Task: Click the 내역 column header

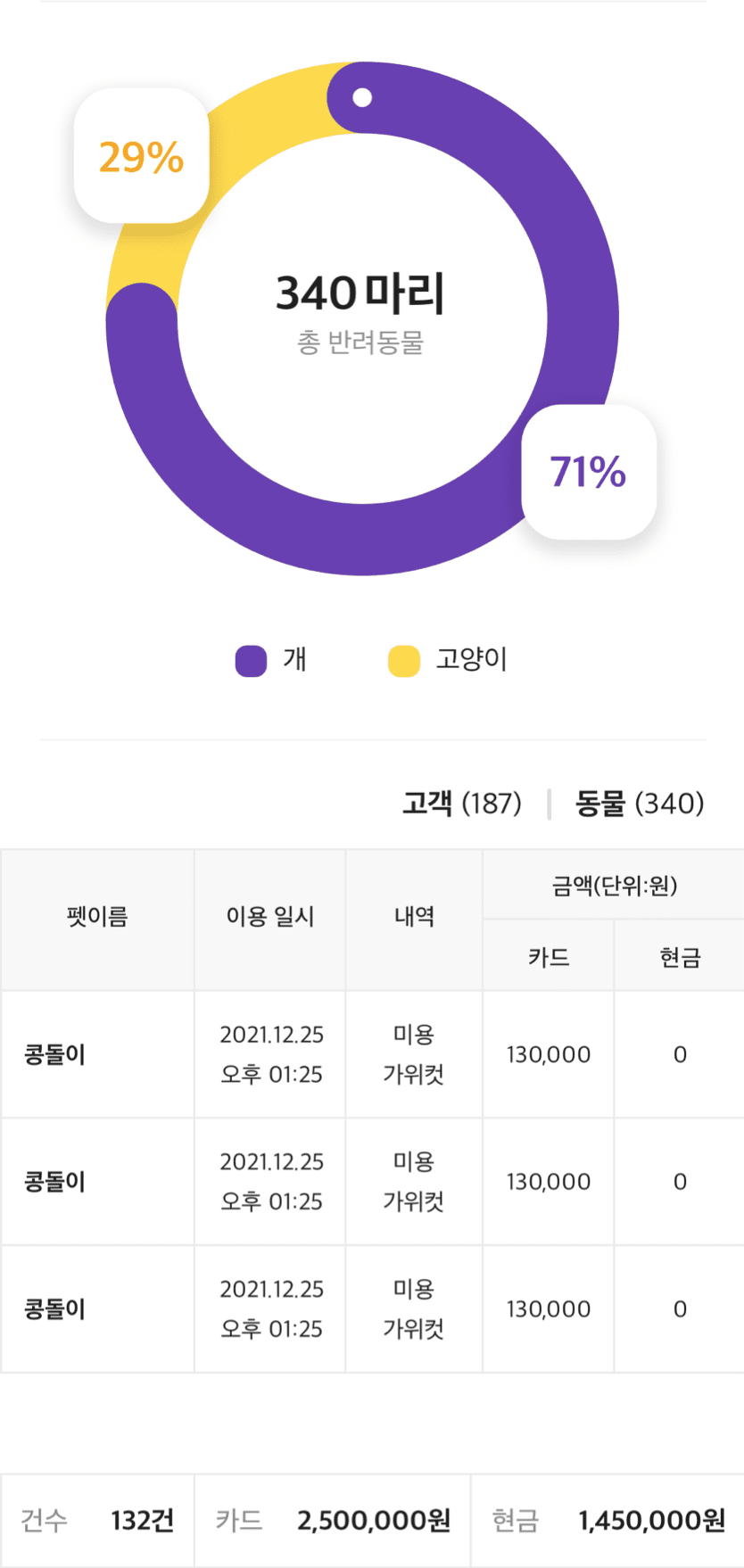Action: click(414, 919)
